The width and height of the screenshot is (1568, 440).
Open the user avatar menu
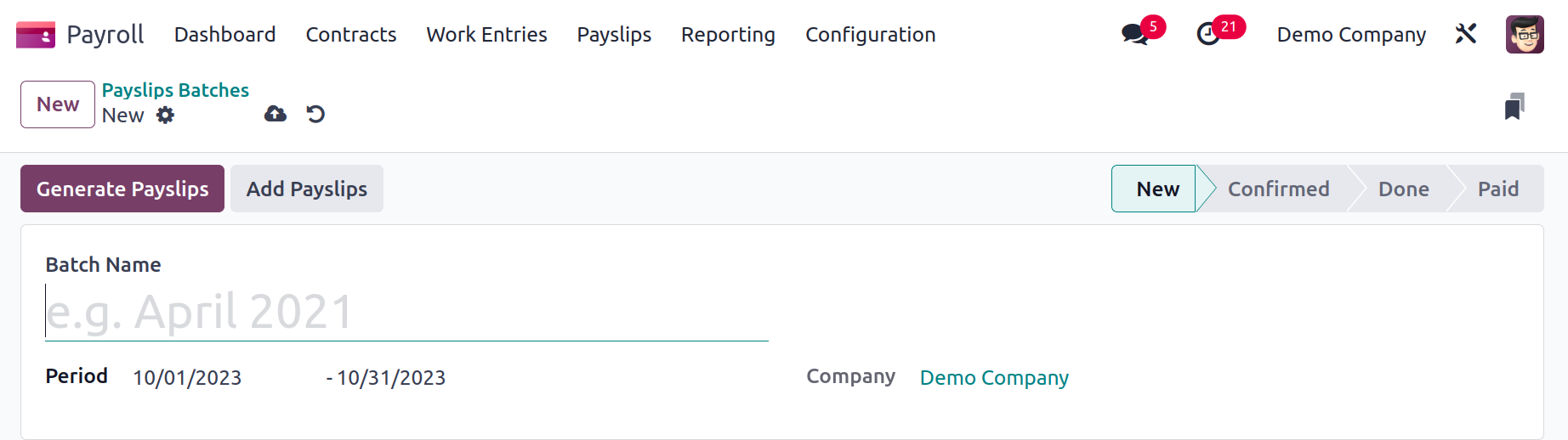(1525, 35)
